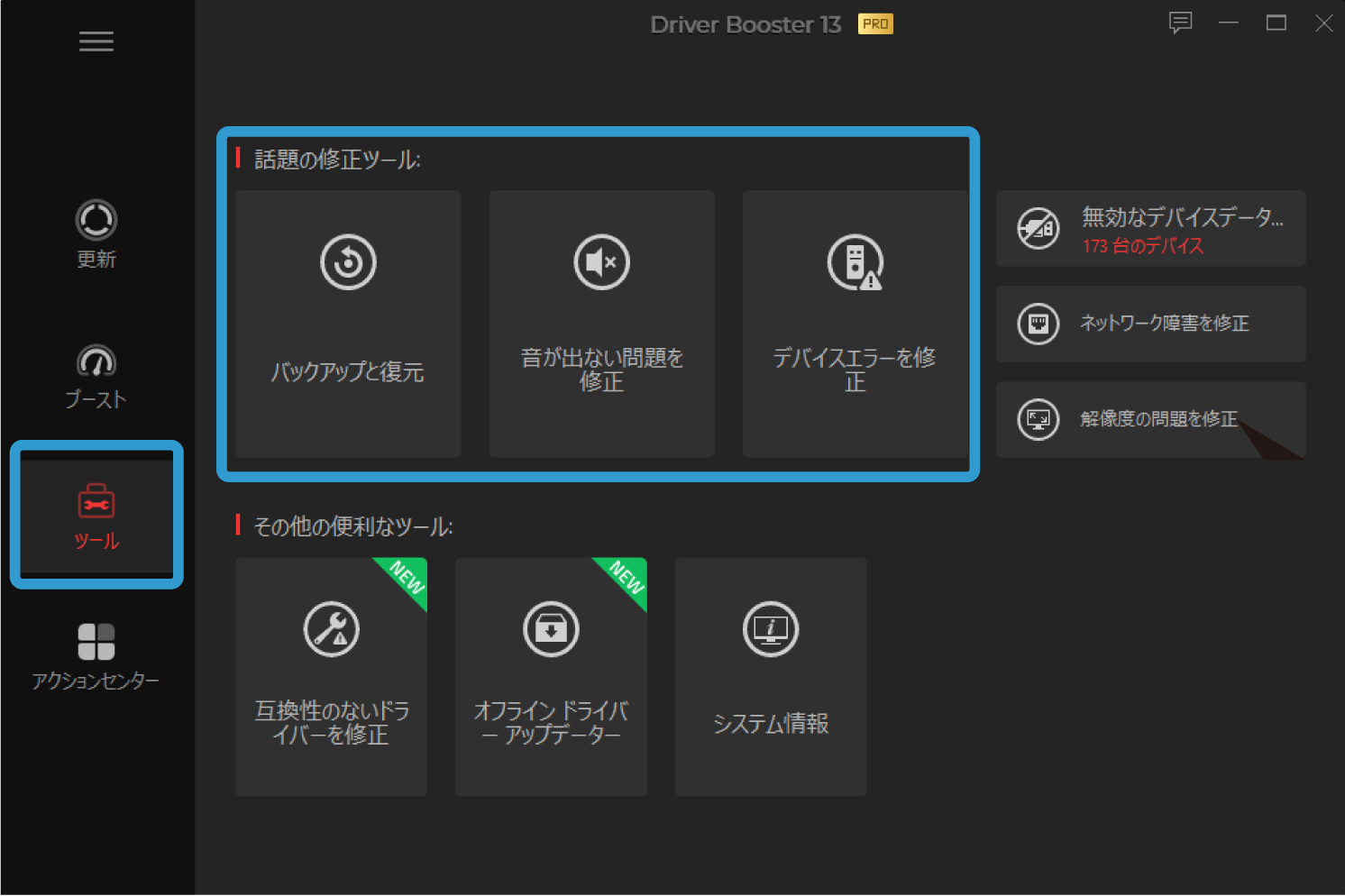Open the 更新 (Update) section icon

pyautogui.click(x=96, y=219)
